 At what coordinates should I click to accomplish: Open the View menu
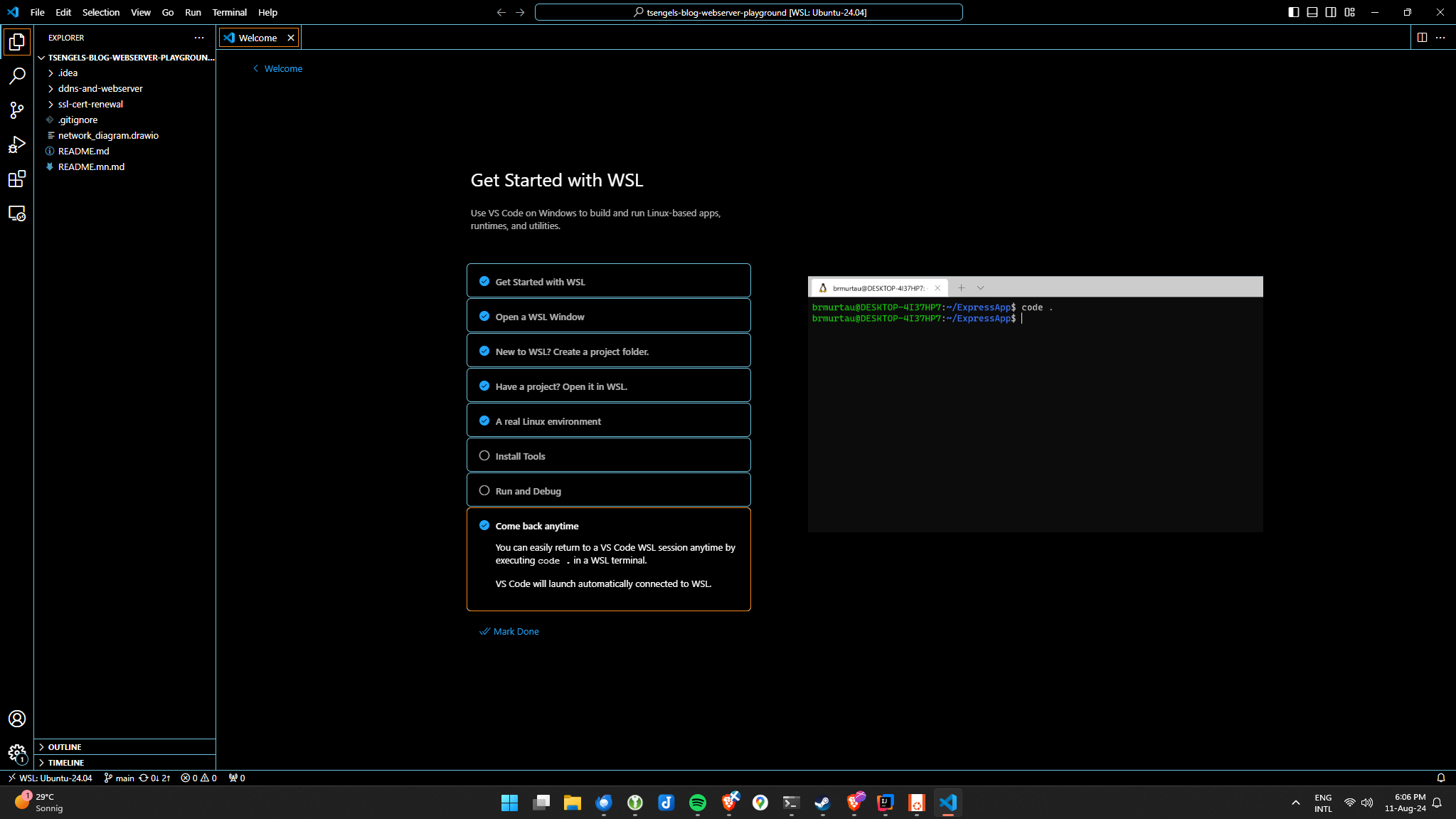[141, 12]
